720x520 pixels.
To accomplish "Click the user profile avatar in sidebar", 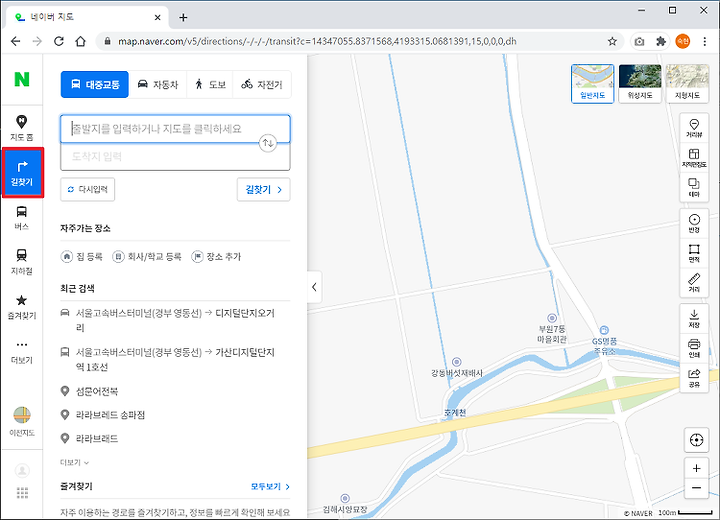I will point(22,470).
